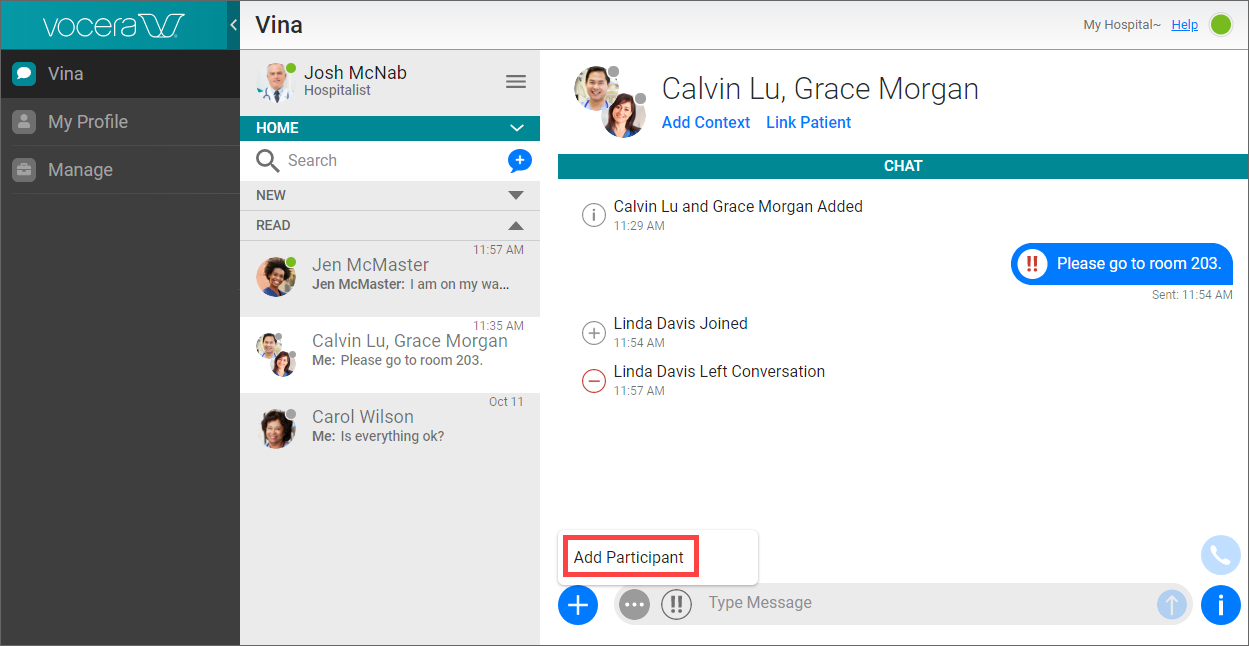Click the Type Message field
This screenshot has width=1249, height=646.
[x=925, y=603]
